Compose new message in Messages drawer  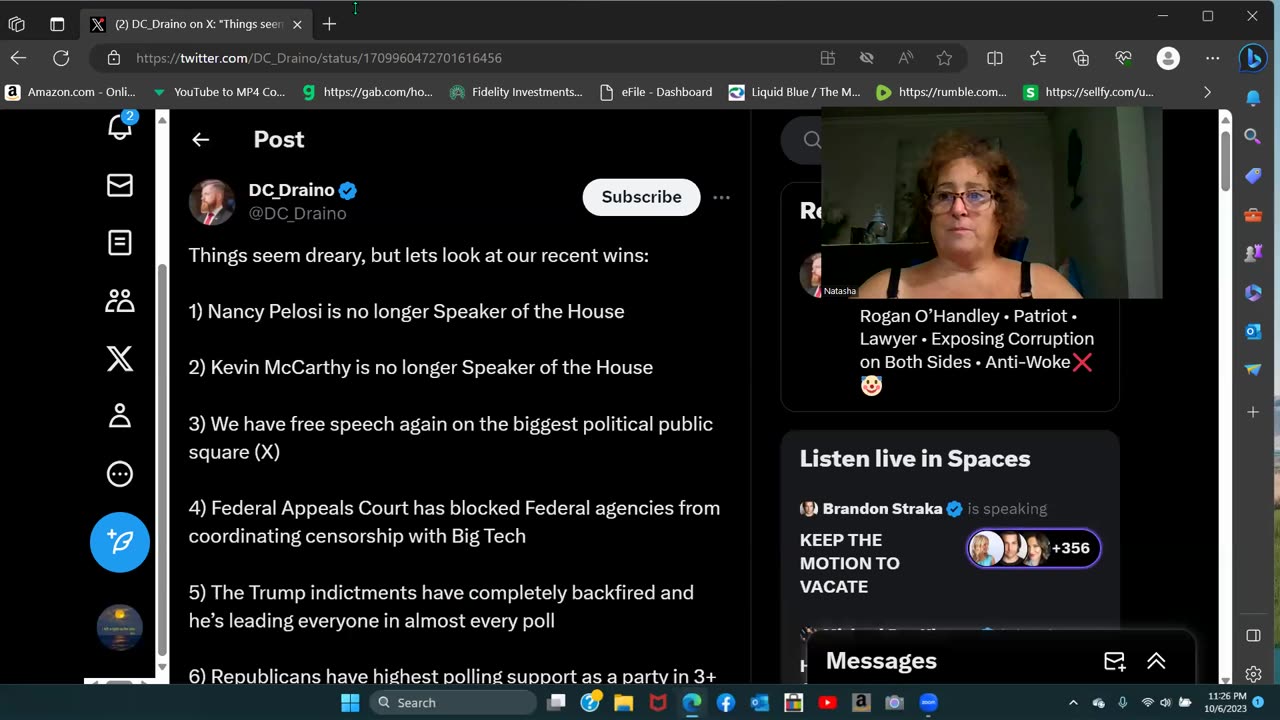[1114, 661]
